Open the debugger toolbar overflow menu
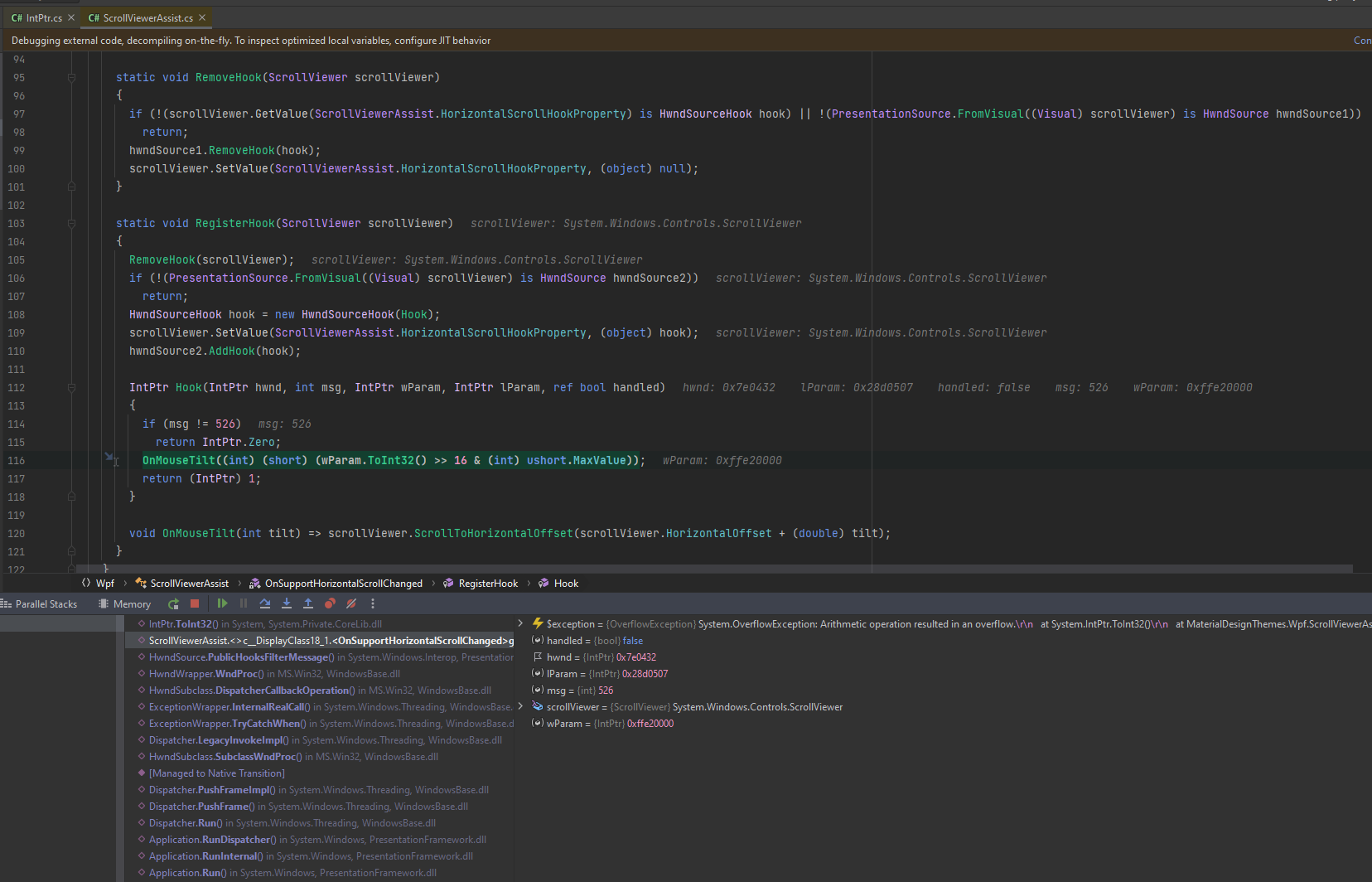 tap(372, 603)
